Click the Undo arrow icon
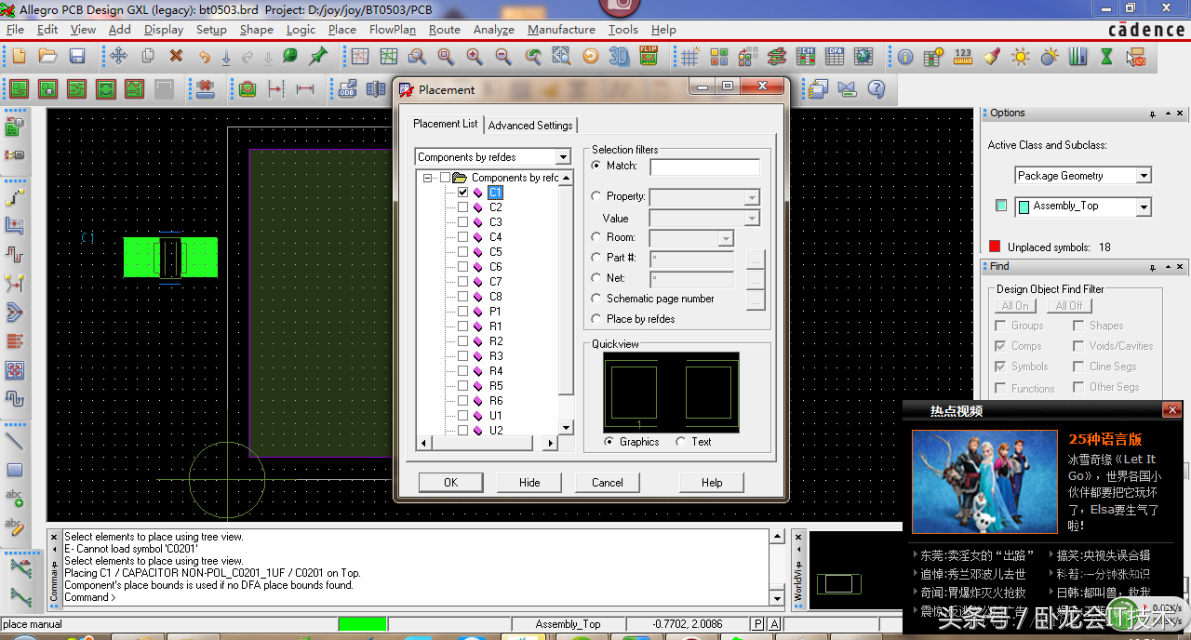Screen dimensions: 1191x640 coord(204,57)
